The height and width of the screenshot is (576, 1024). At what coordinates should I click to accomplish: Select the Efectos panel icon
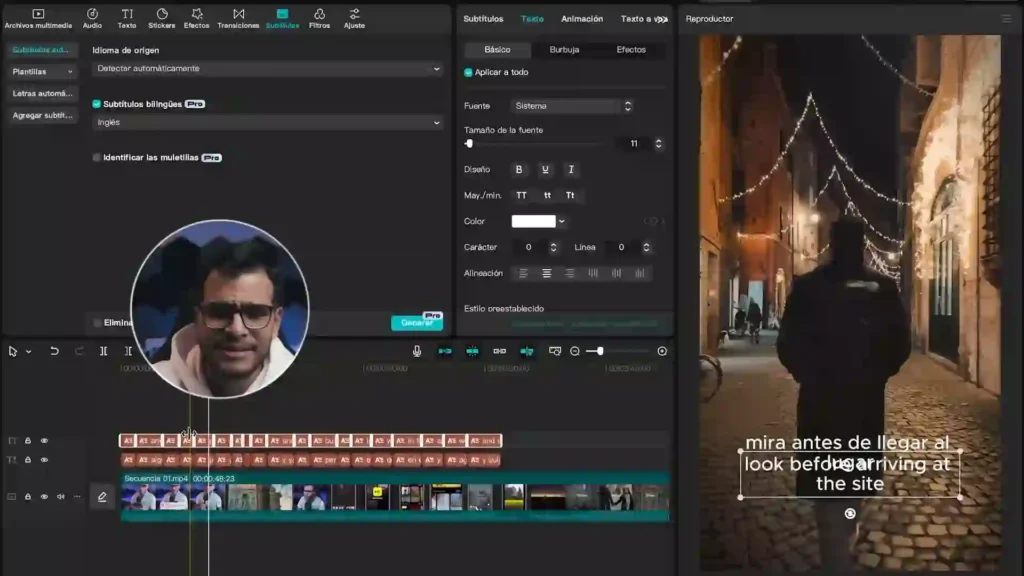pos(197,16)
